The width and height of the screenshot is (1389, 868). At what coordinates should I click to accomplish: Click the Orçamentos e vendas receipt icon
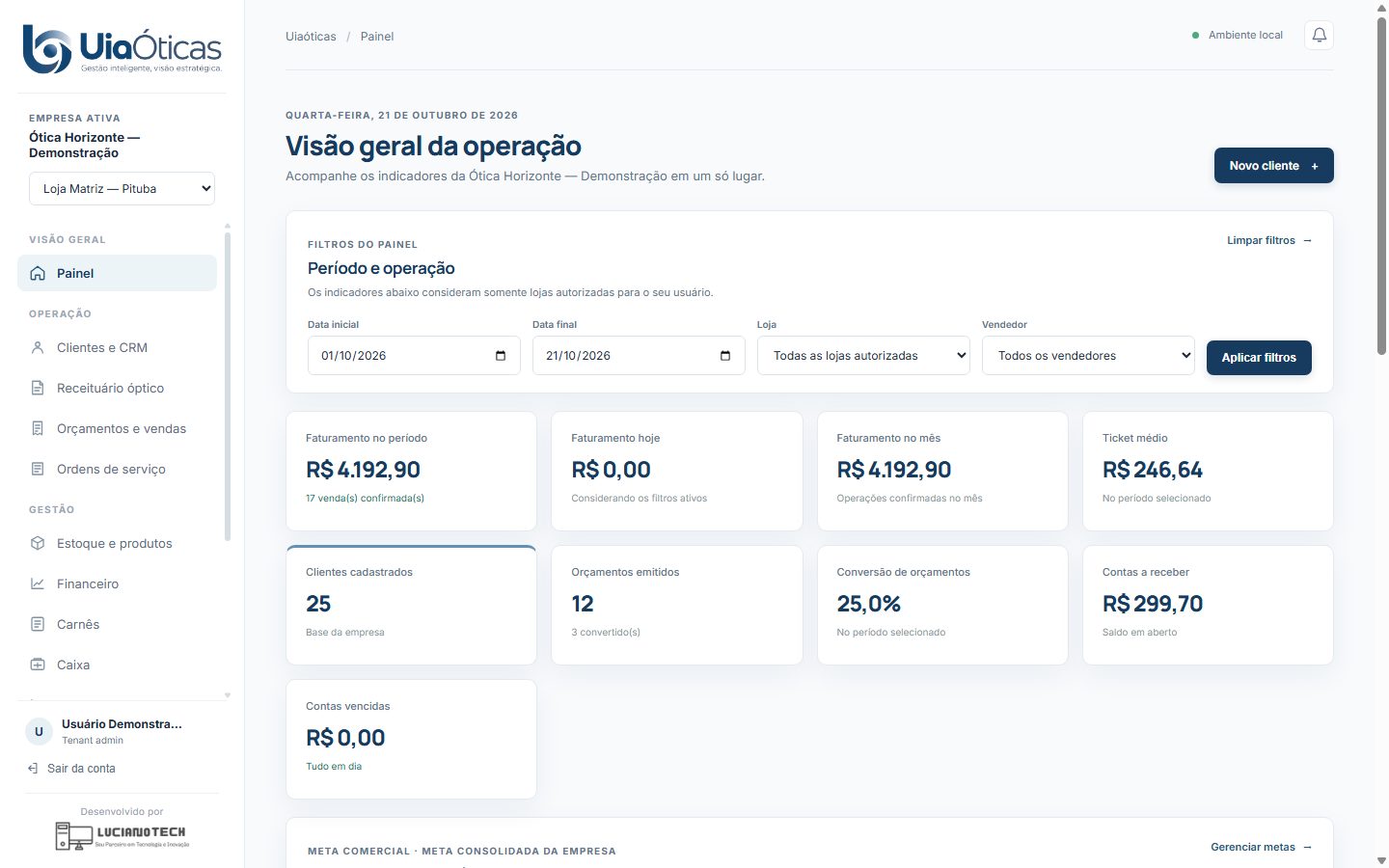click(x=38, y=428)
